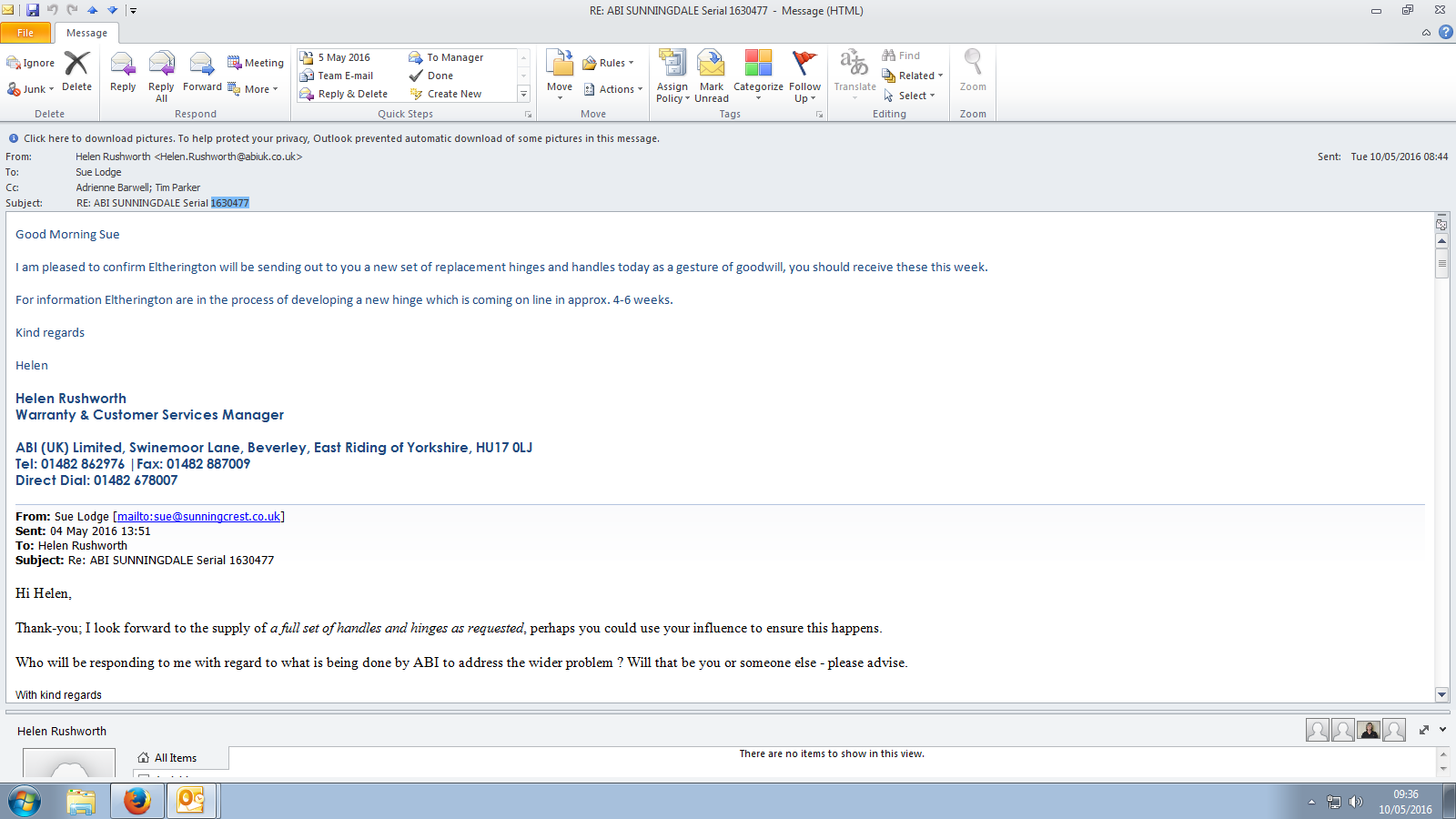Minimize the ribbon with the caret icon

pos(1426,33)
